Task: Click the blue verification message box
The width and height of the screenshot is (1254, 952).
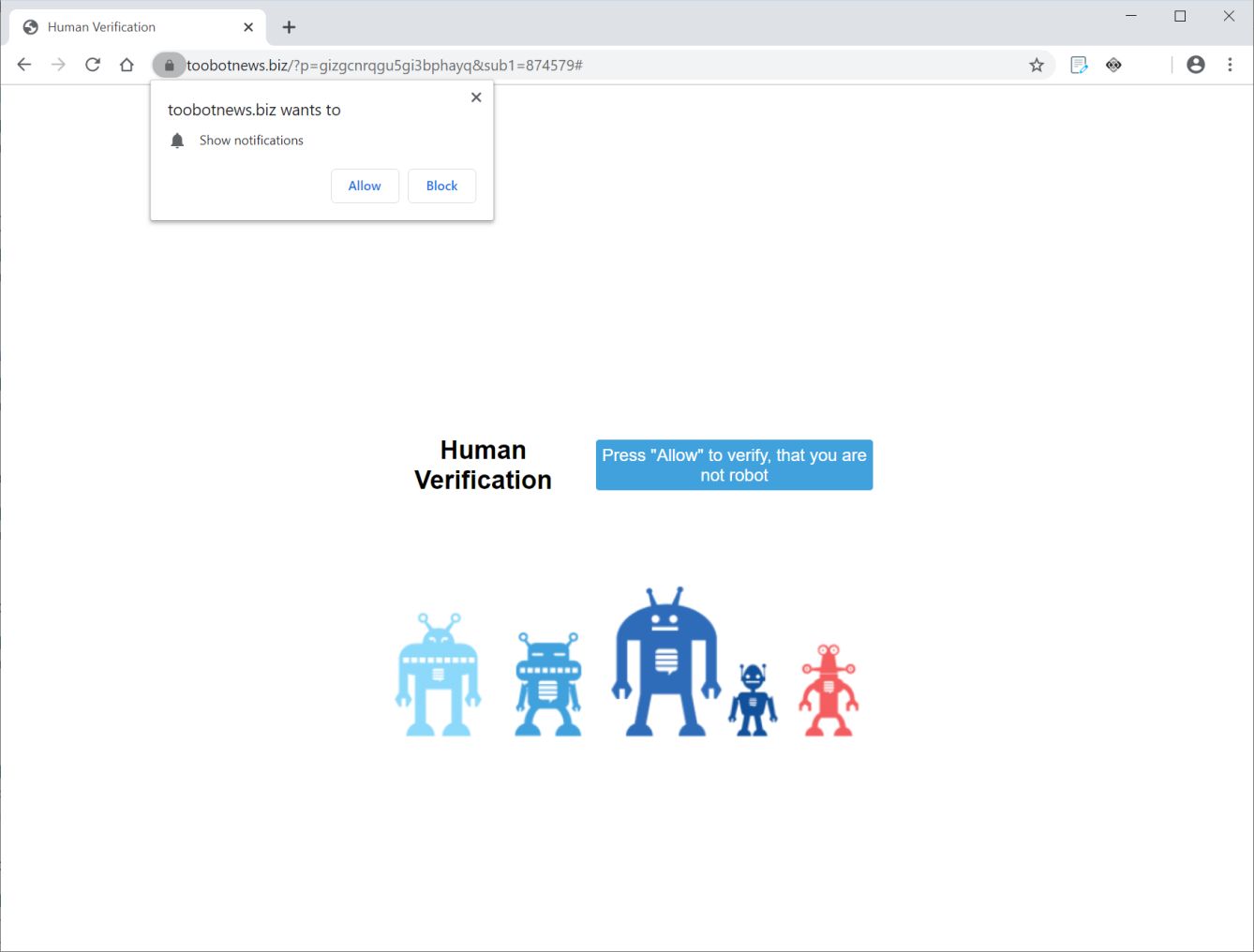Action: click(x=734, y=465)
